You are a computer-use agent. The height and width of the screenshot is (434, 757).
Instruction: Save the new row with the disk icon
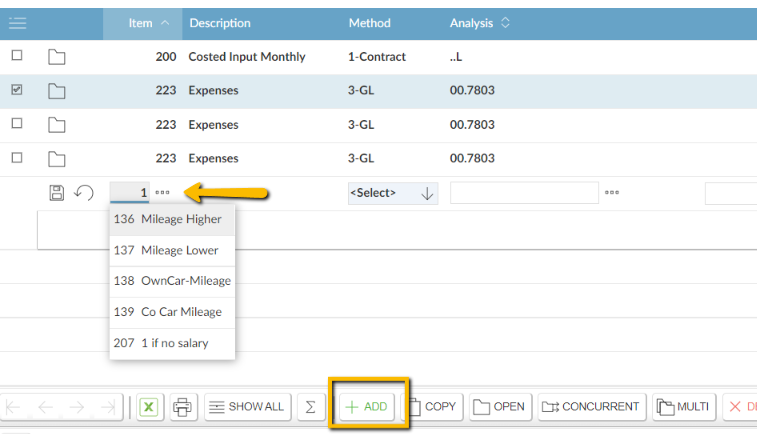pos(56,193)
